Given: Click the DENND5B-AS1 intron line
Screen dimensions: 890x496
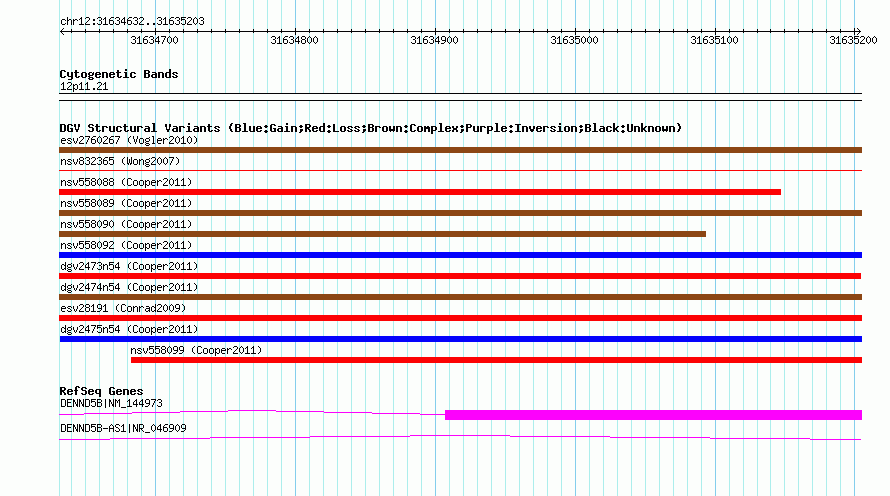Looking at the screenshot, I should [x=460, y=438].
